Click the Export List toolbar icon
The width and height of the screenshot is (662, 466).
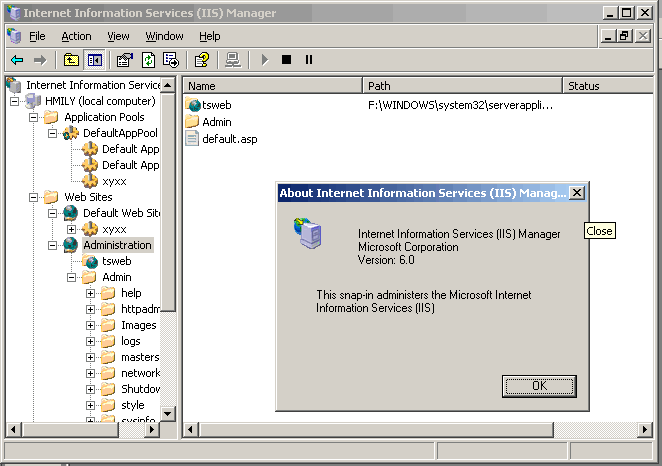(x=171, y=60)
